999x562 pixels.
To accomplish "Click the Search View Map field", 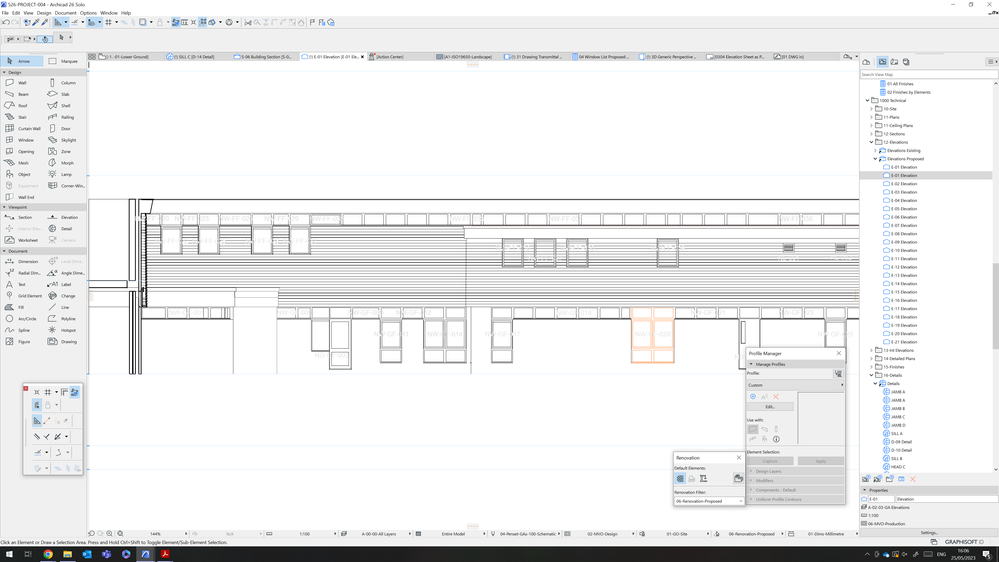I will 927,75.
